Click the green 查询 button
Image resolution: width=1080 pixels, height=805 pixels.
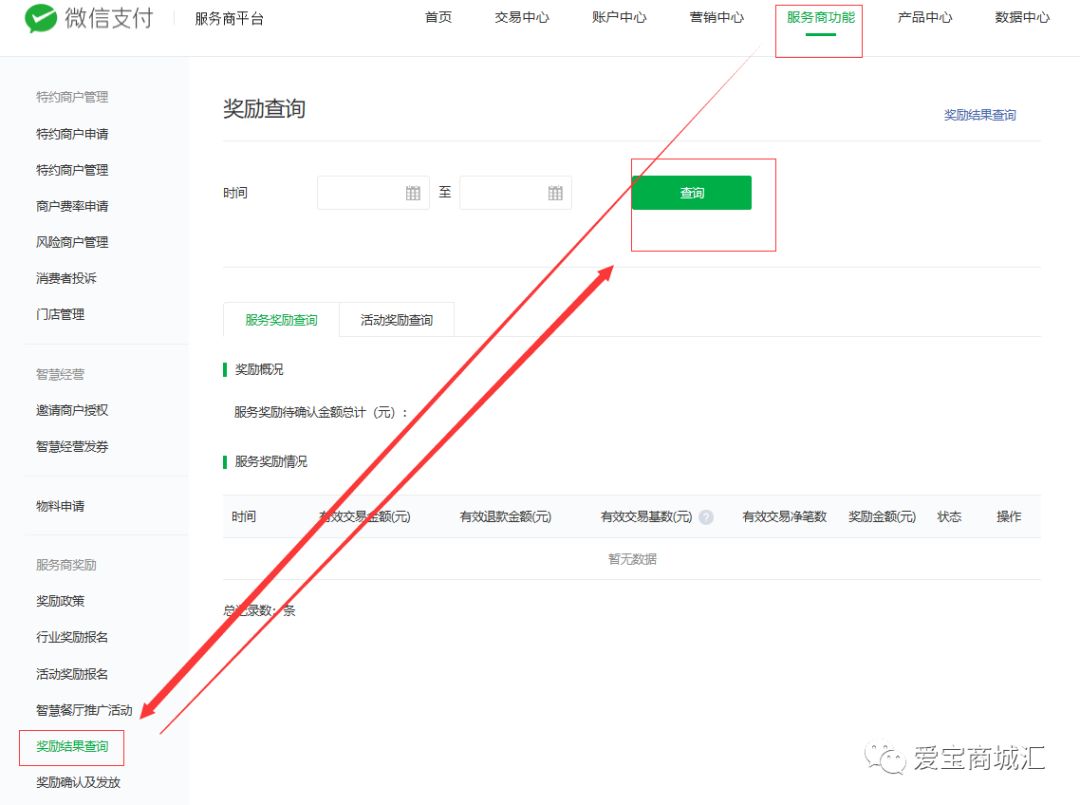(x=691, y=193)
